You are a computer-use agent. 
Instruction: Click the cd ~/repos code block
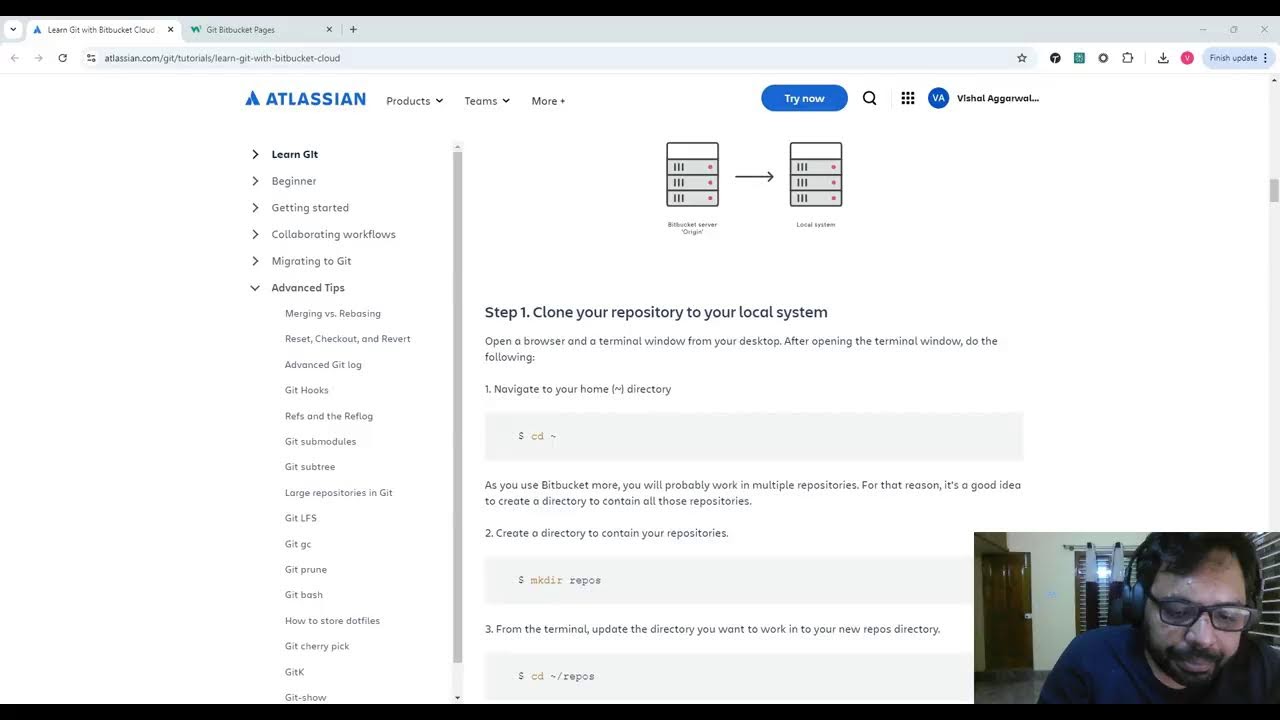729,676
